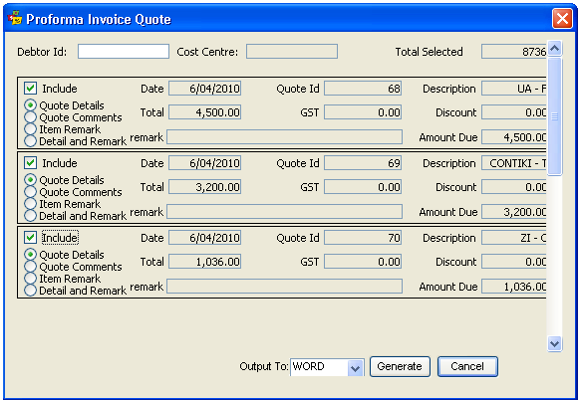Viewport: 580px width, 401px height.
Task: Focus the Debtor Id input field
Action: (124, 51)
